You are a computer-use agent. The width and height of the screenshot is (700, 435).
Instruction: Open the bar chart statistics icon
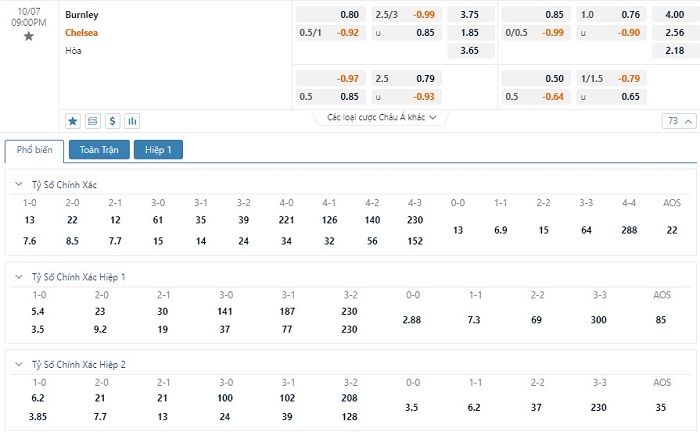[131, 121]
